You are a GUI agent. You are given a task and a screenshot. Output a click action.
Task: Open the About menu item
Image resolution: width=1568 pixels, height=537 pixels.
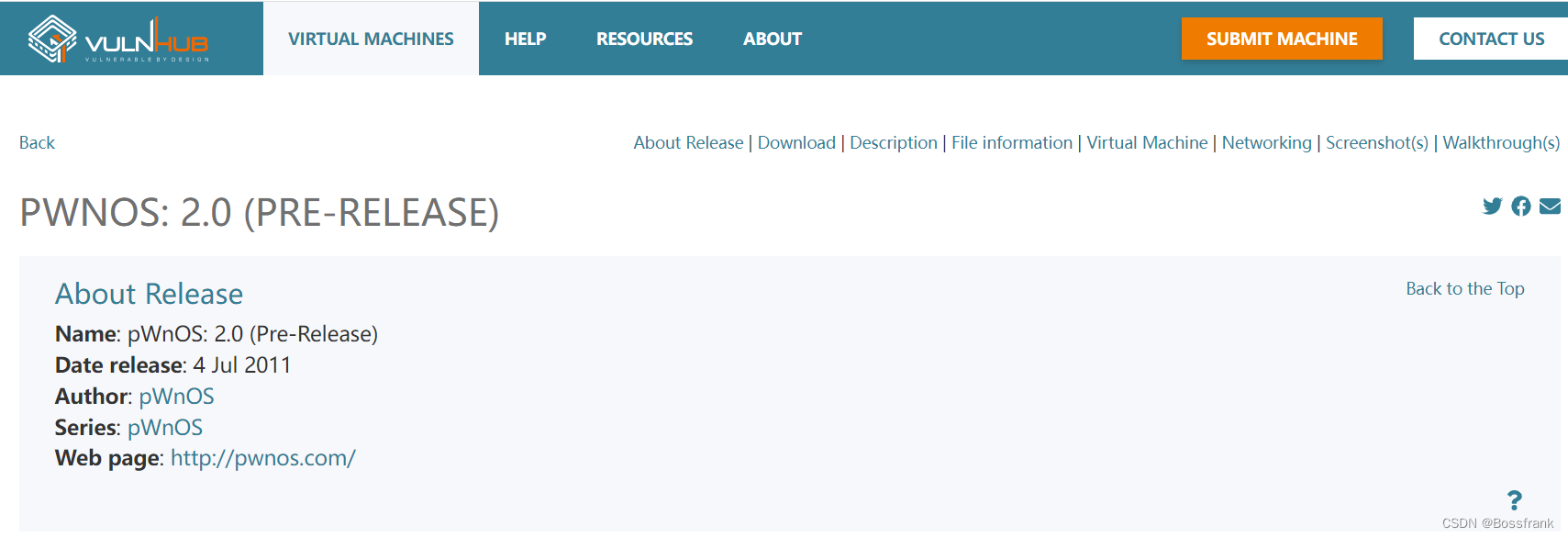coord(773,39)
